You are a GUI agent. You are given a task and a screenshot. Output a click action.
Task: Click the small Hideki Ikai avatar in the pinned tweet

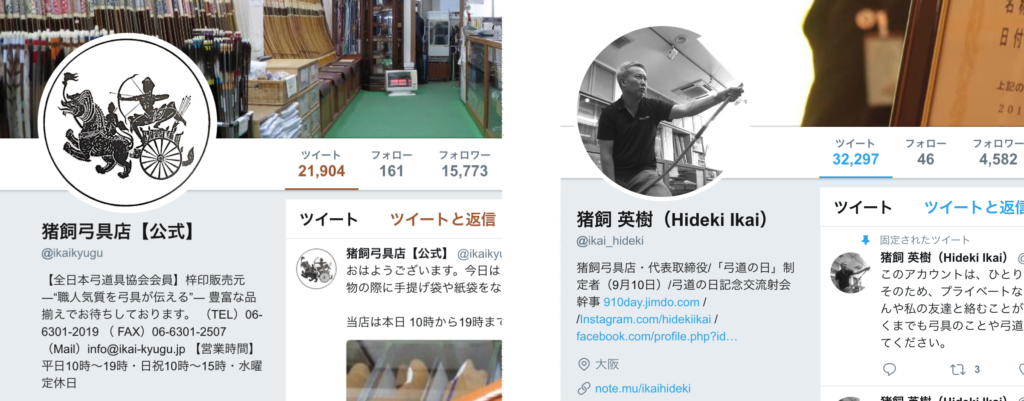(850, 272)
